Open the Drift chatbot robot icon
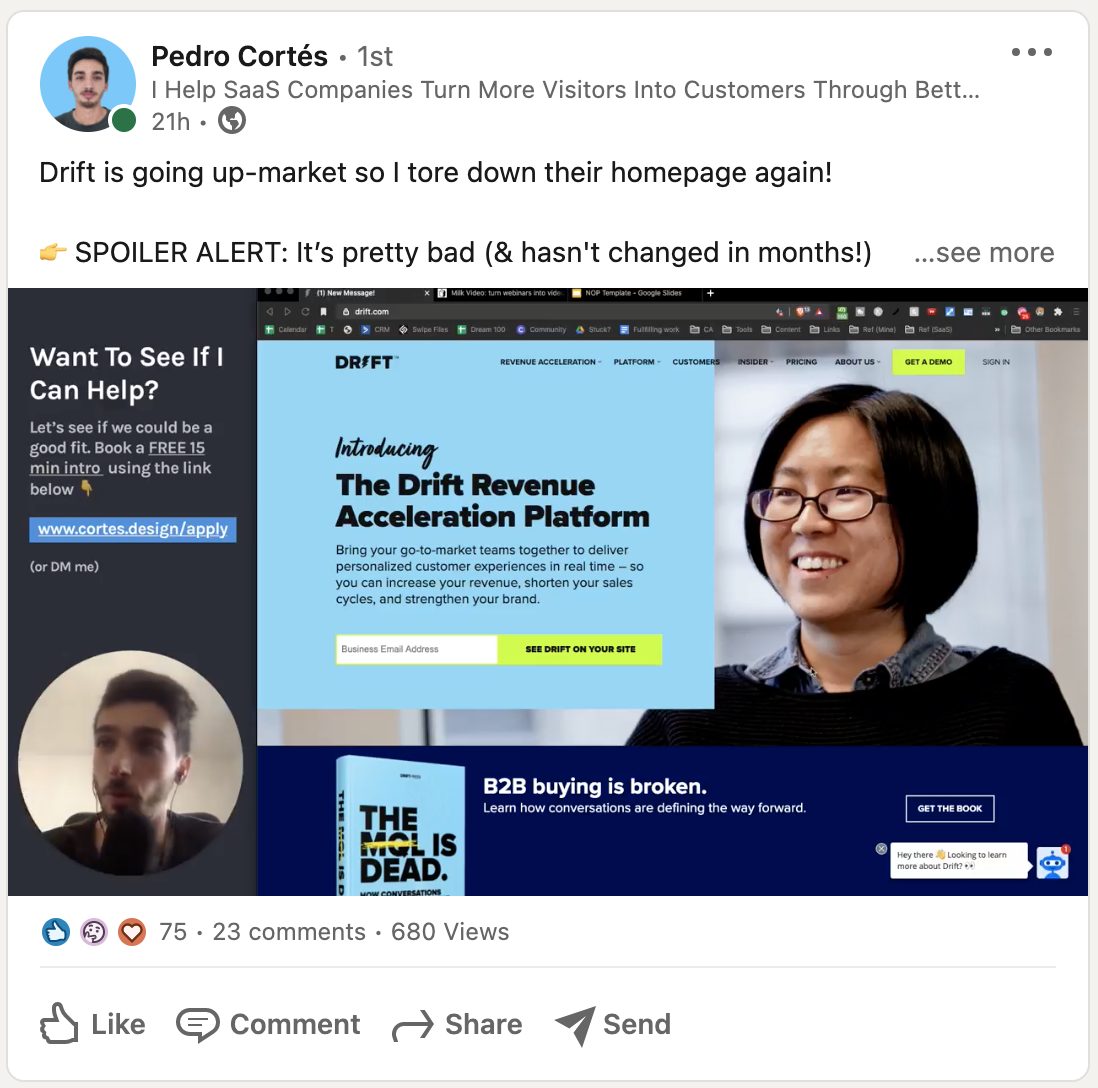Viewport: 1098px width, 1088px height. pos(1052,863)
